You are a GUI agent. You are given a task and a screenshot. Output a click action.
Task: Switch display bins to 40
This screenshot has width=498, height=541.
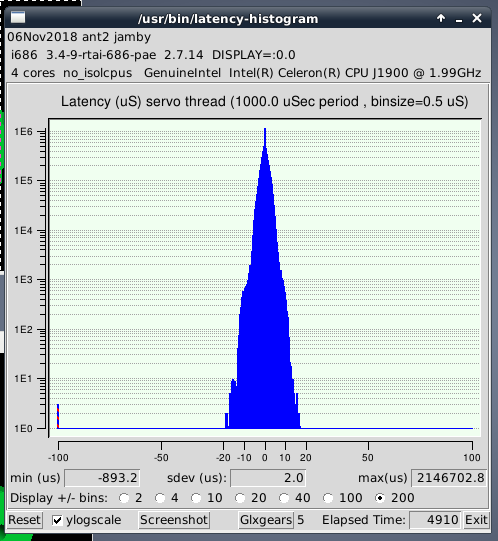pos(284,498)
